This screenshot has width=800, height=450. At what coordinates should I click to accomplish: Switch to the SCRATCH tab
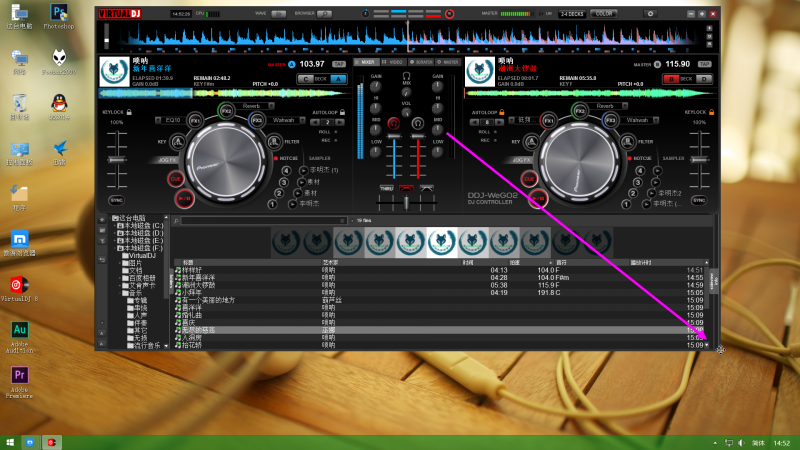422,62
